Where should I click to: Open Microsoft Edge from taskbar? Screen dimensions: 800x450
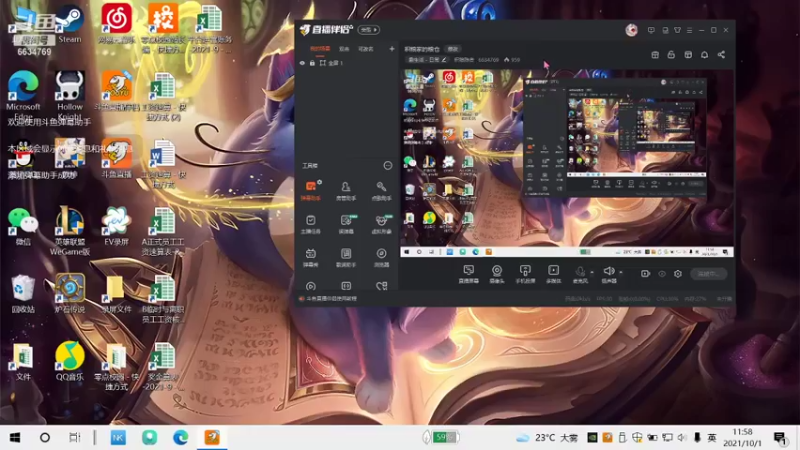point(180,437)
